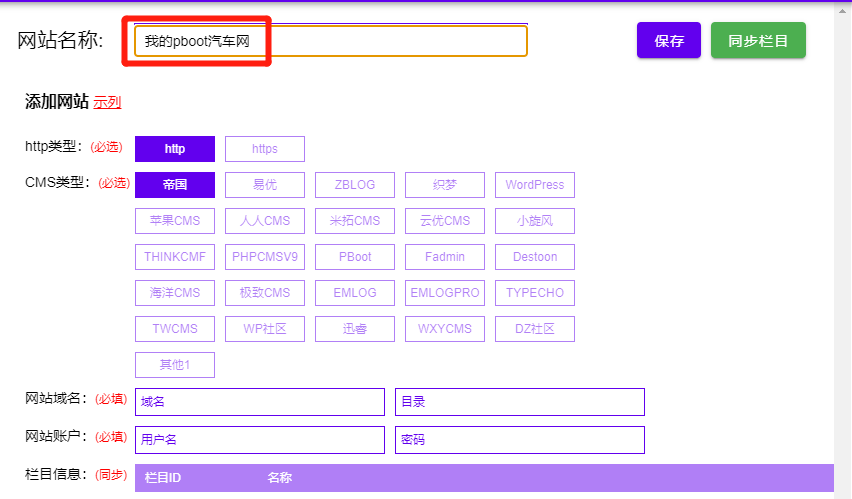
Task: Choose Destoon CMS type
Action: [535, 257]
